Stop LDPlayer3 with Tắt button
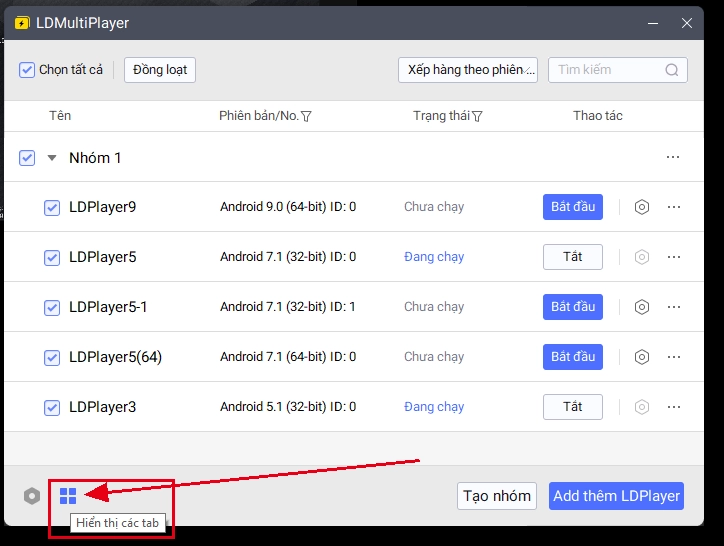 (573, 407)
